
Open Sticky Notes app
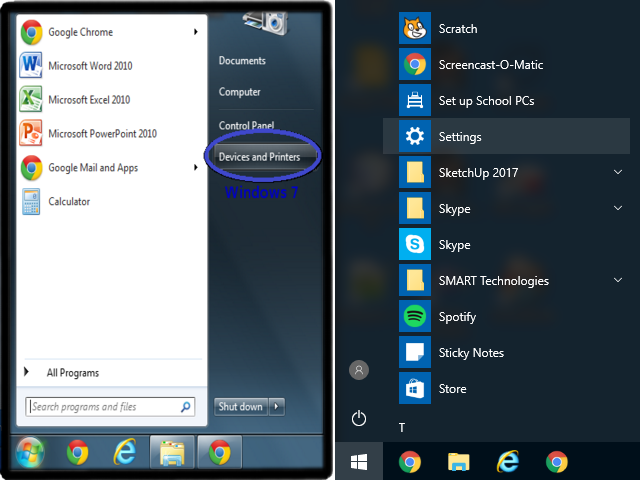pyautogui.click(x=470, y=353)
